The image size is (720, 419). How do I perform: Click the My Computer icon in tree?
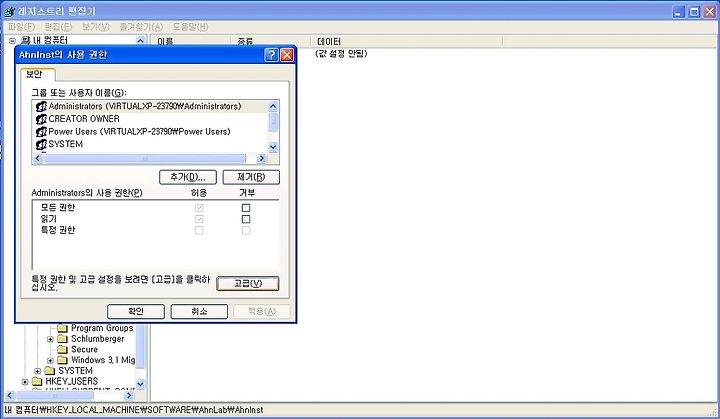click(x=26, y=40)
